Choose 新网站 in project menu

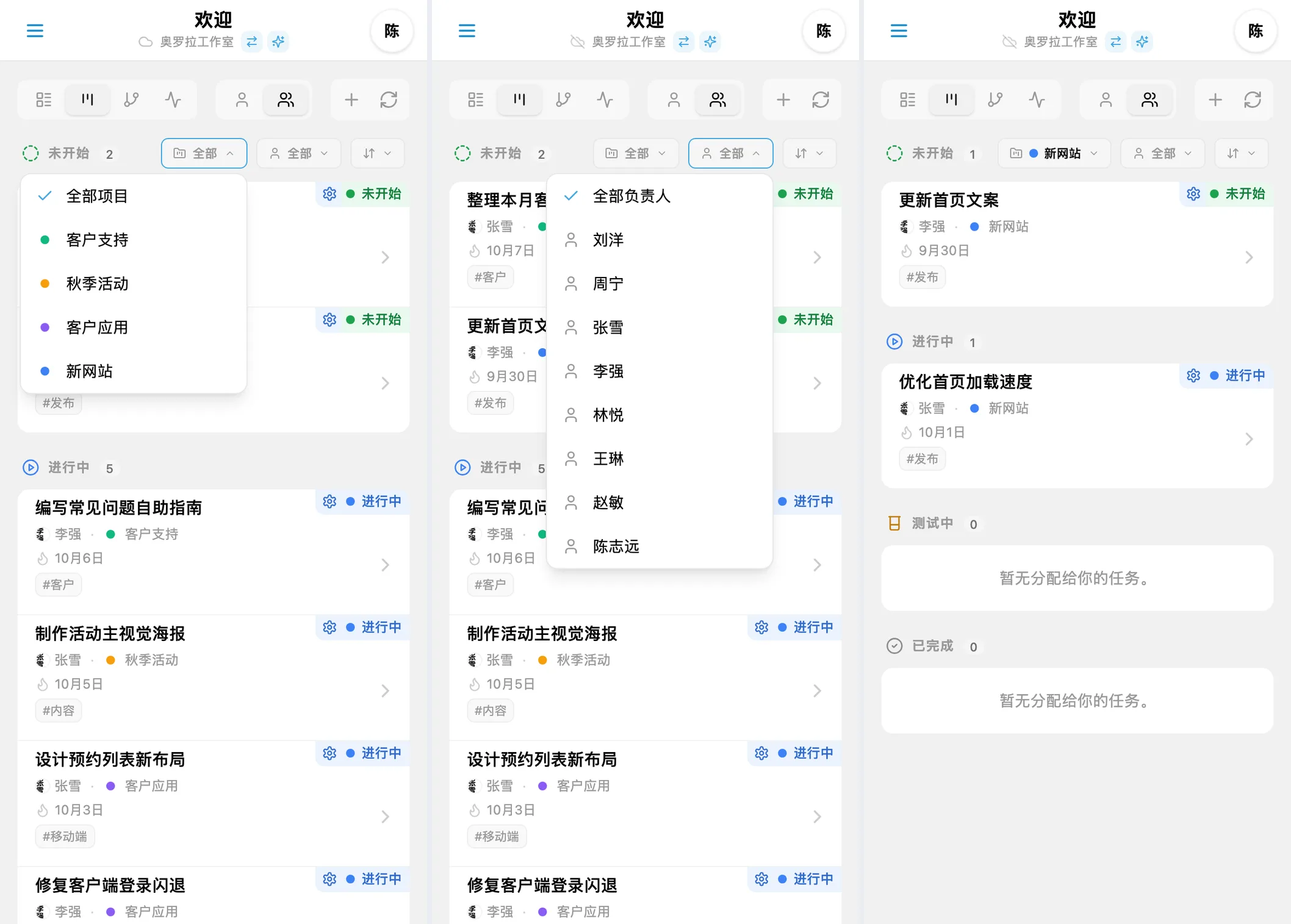click(x=134, y=371)
